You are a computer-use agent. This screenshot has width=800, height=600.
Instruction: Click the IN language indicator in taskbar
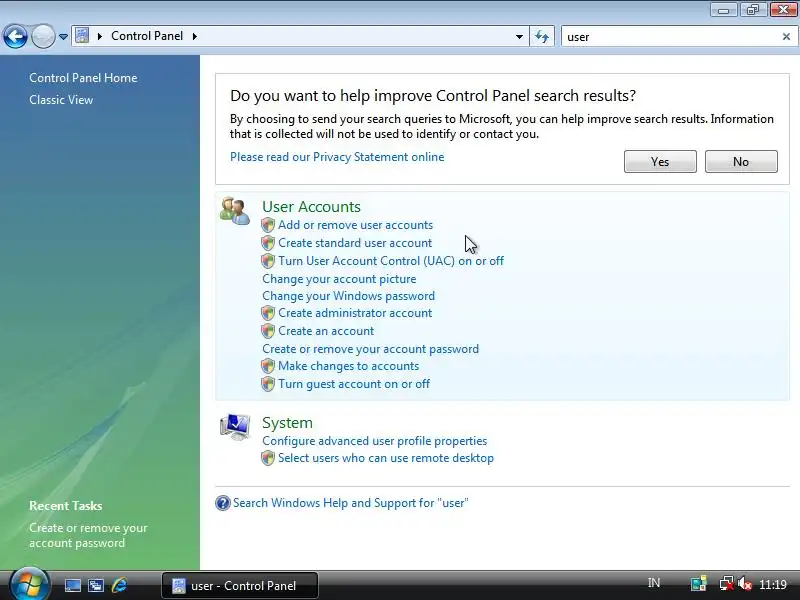pos(654,583)
